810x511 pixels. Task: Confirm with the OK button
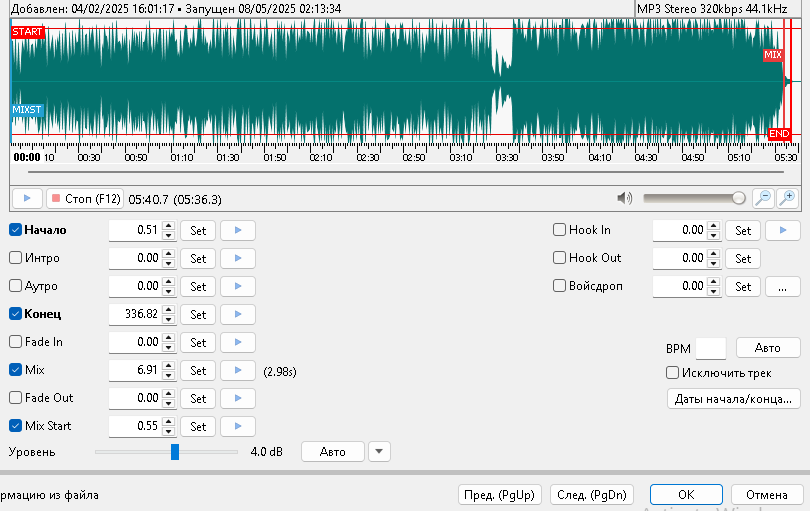click(686, 494)
